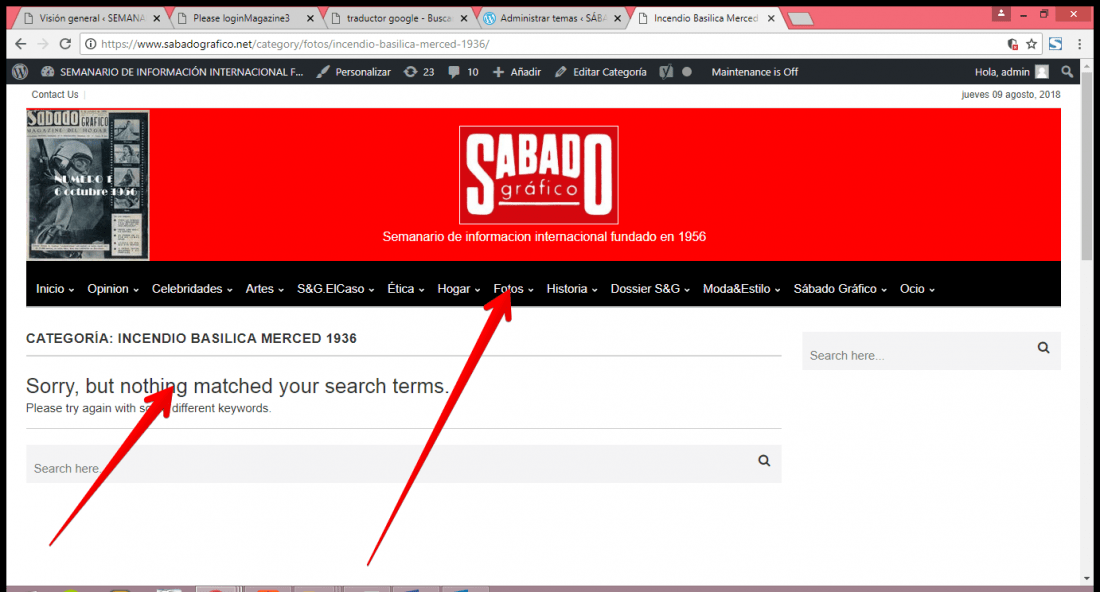Image resolution: width=1100 pixels, height=592 pixels.
Task: Click the WordPress logo in the admin bar
Action: (20, 72)
